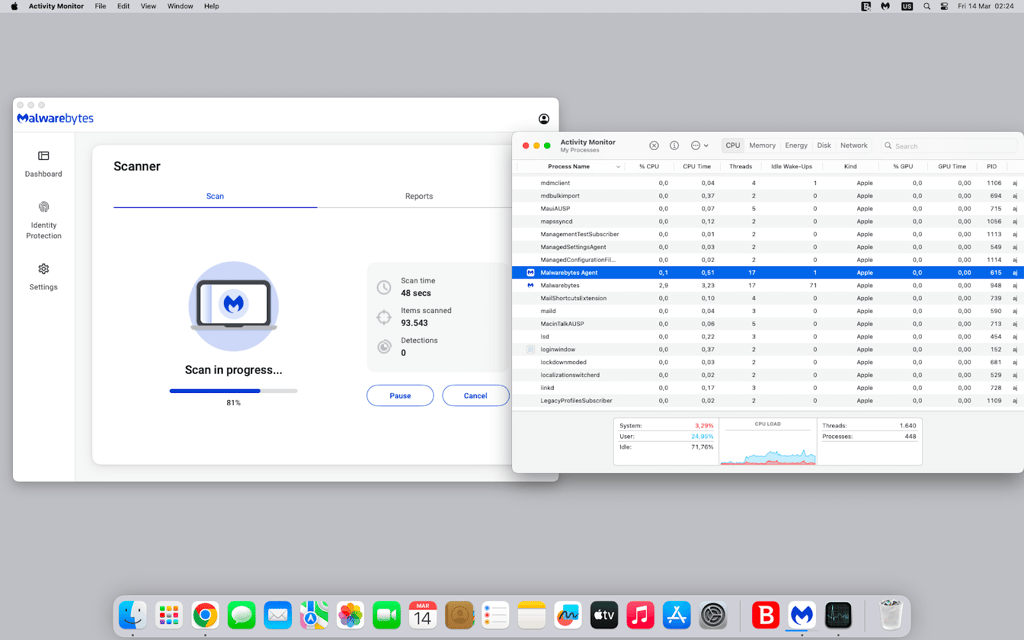Select the Scan tab in Scanner
This screenshot has width=1024, height=640.
click(x=215, y=196)
